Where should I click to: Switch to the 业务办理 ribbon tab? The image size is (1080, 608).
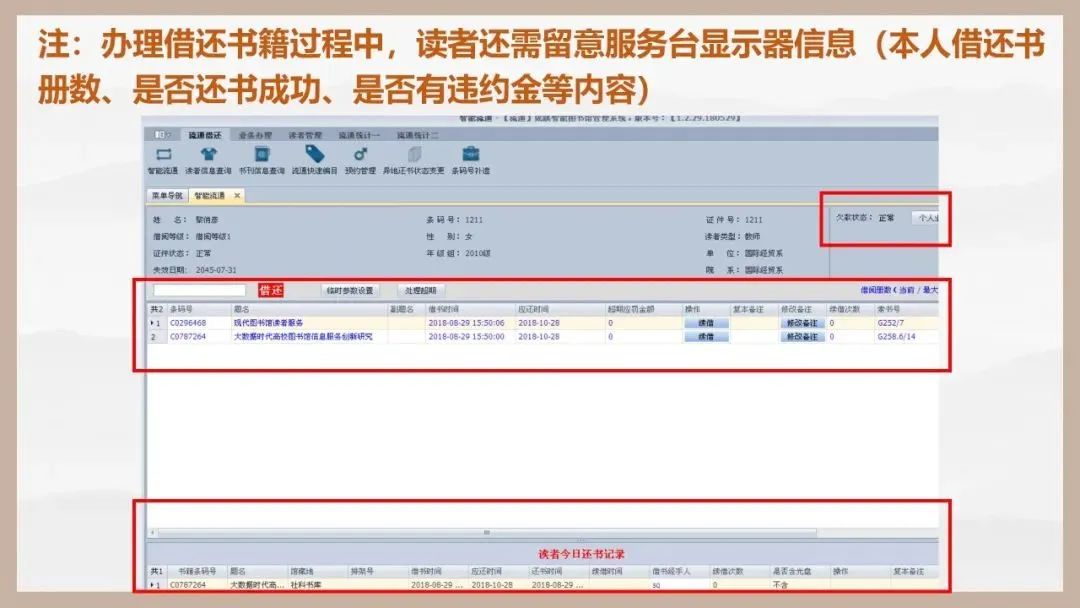click(x=254, y=134)
